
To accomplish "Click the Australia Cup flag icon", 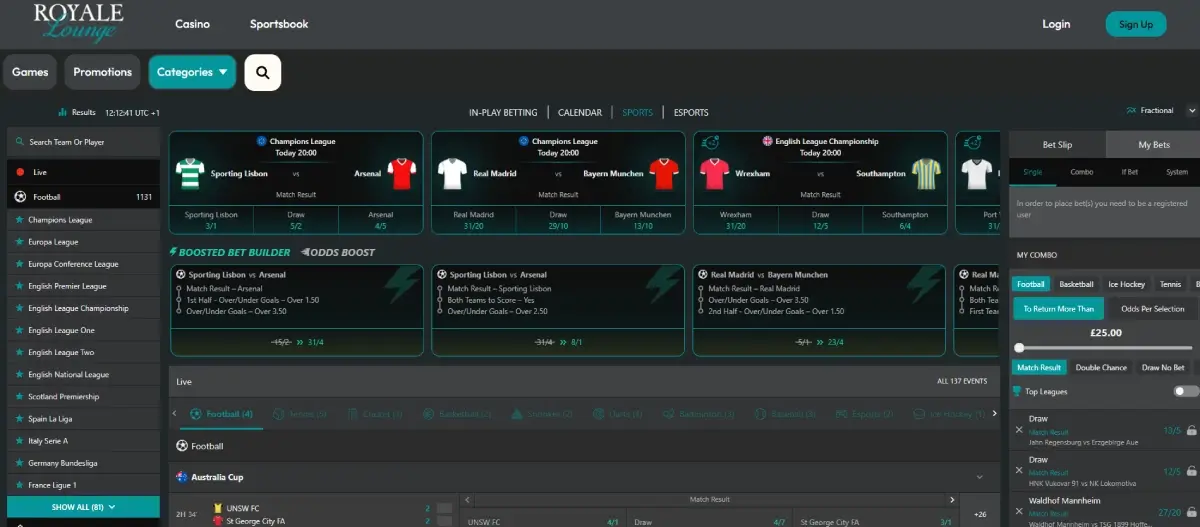I will [x=182, y=477].
